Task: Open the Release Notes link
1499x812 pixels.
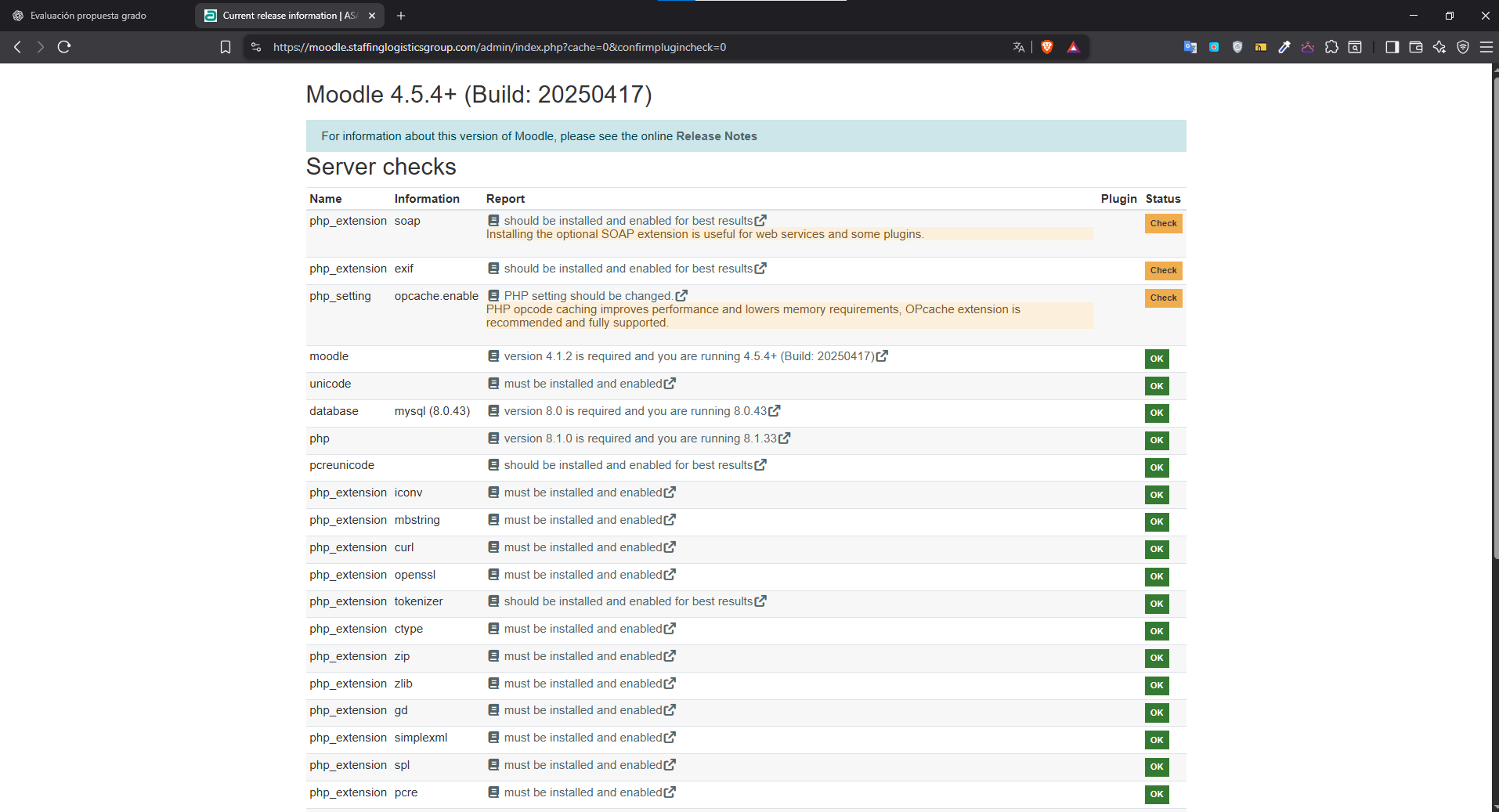Action: (716, 136)
